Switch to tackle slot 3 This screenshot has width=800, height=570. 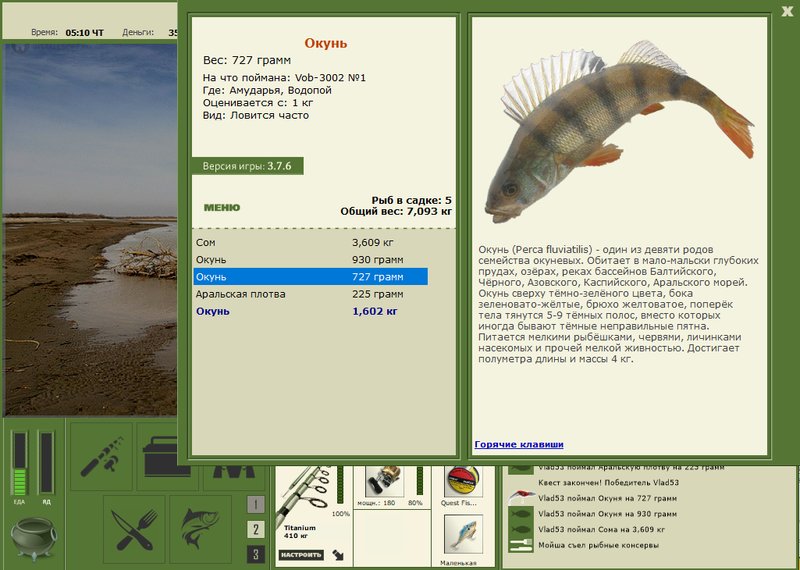pyautogui.click(x=256, y=554)
